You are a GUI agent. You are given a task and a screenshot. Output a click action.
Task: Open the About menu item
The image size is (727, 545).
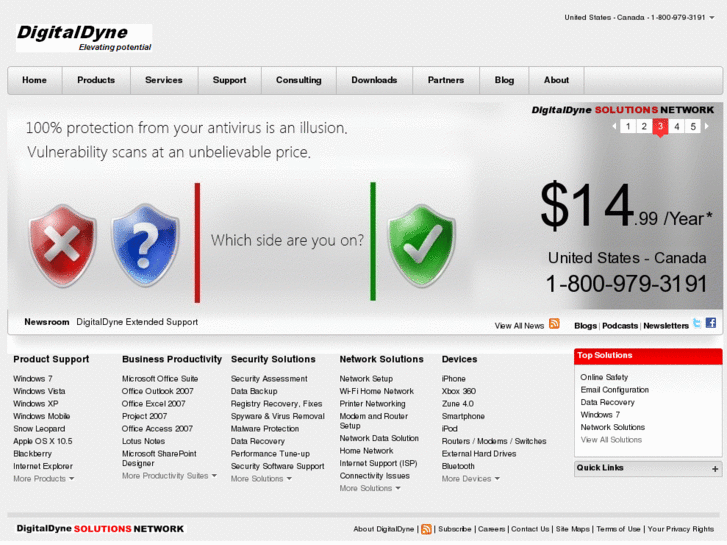tap(556, 80)
